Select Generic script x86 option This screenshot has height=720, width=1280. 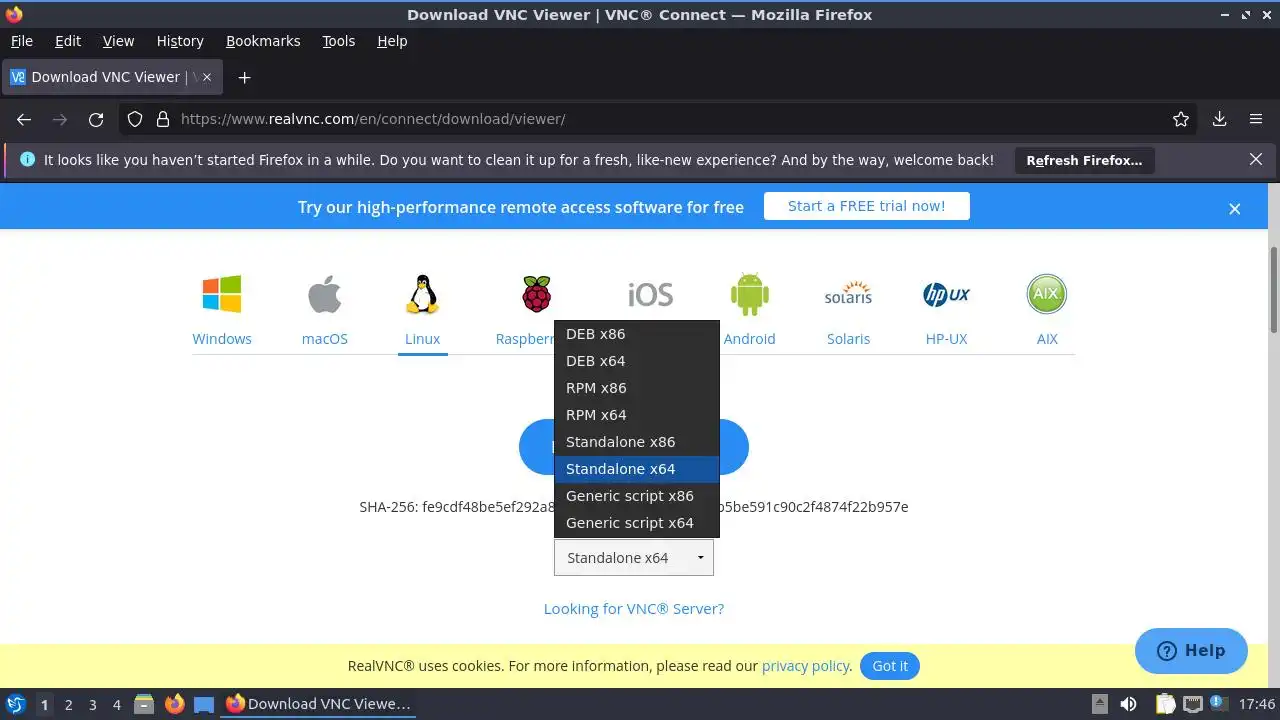pyautogui.click(x=636, y=496)
